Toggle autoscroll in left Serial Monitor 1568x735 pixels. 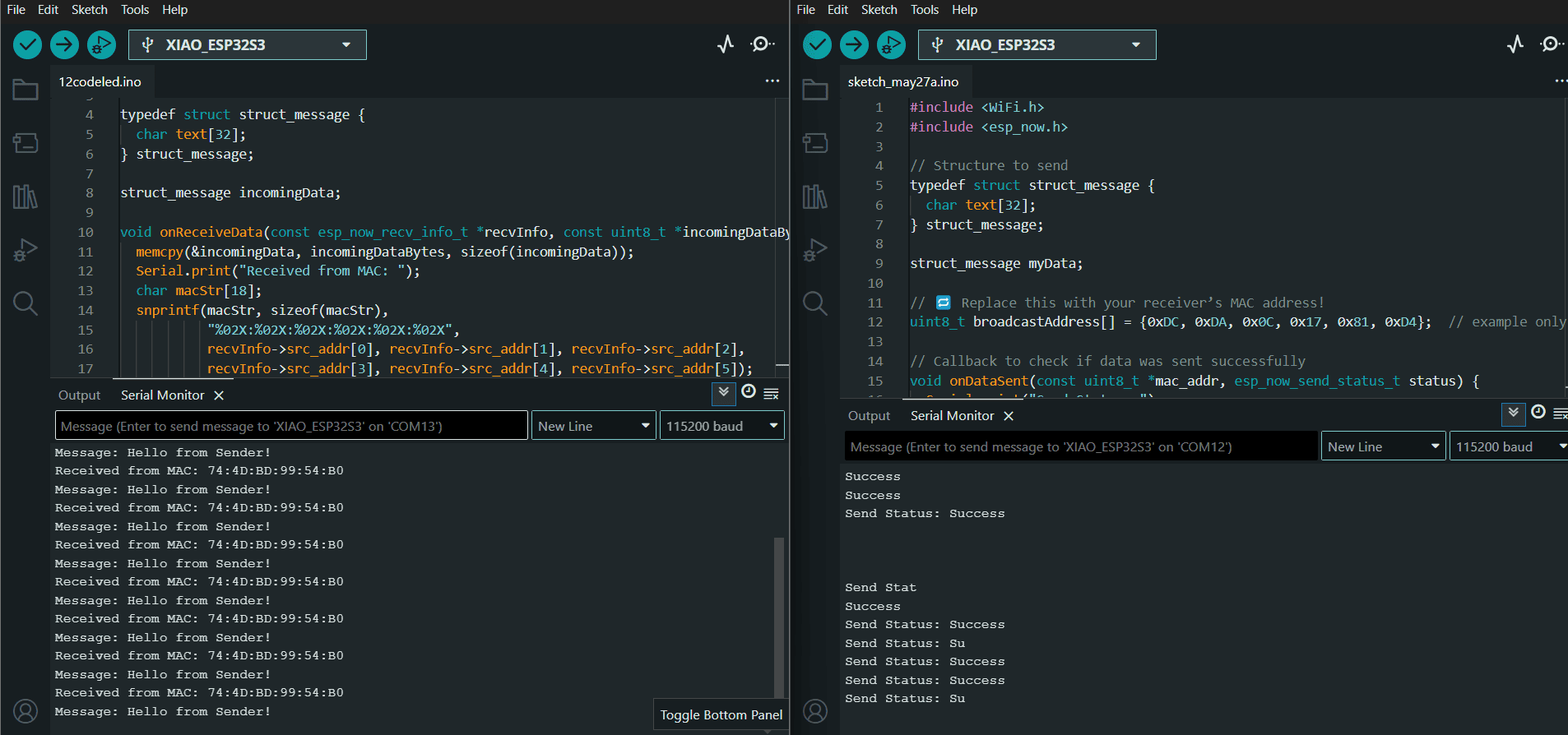[x=724, y=393]
